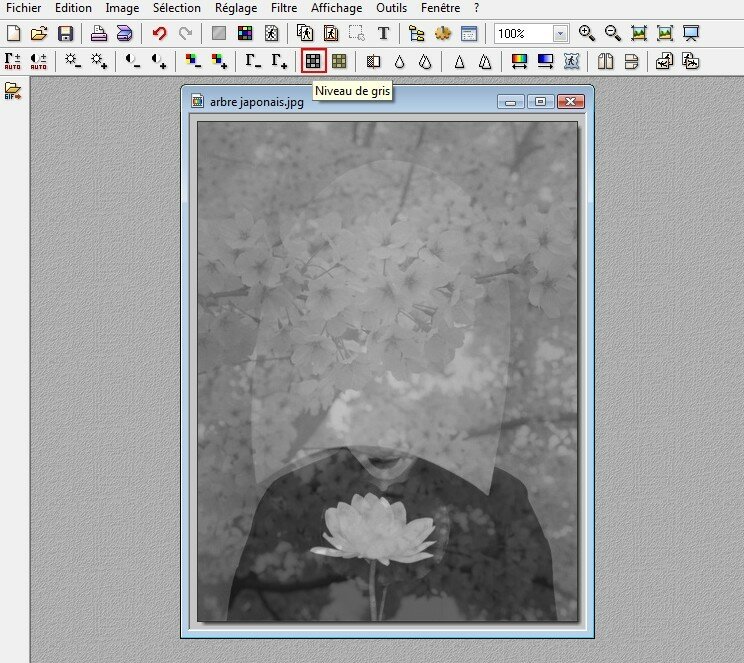Open the Outils menu
The image size is (744, 663).
pyautogui.click(x=391, y=8)
